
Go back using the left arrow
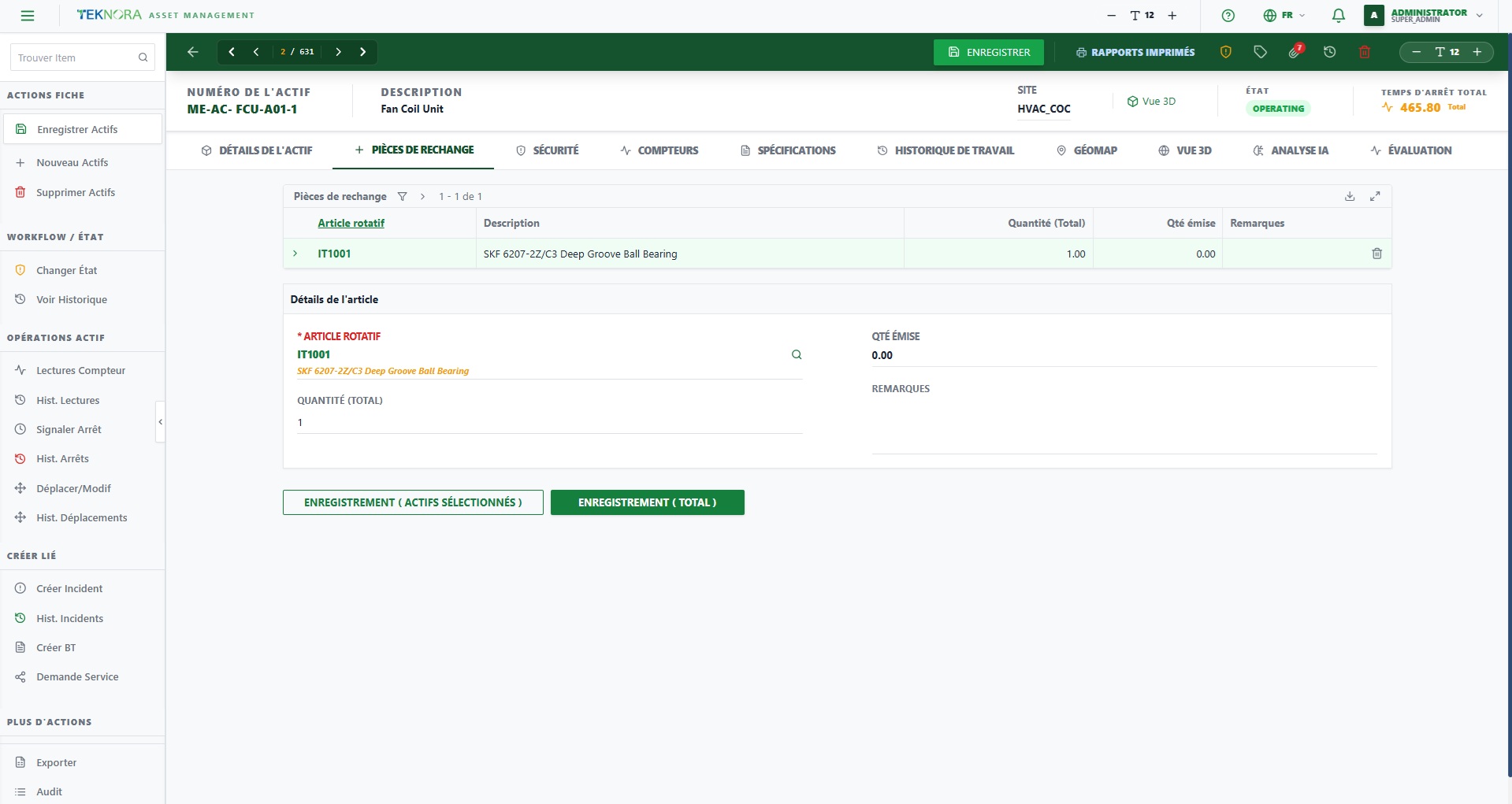(193, 52)
